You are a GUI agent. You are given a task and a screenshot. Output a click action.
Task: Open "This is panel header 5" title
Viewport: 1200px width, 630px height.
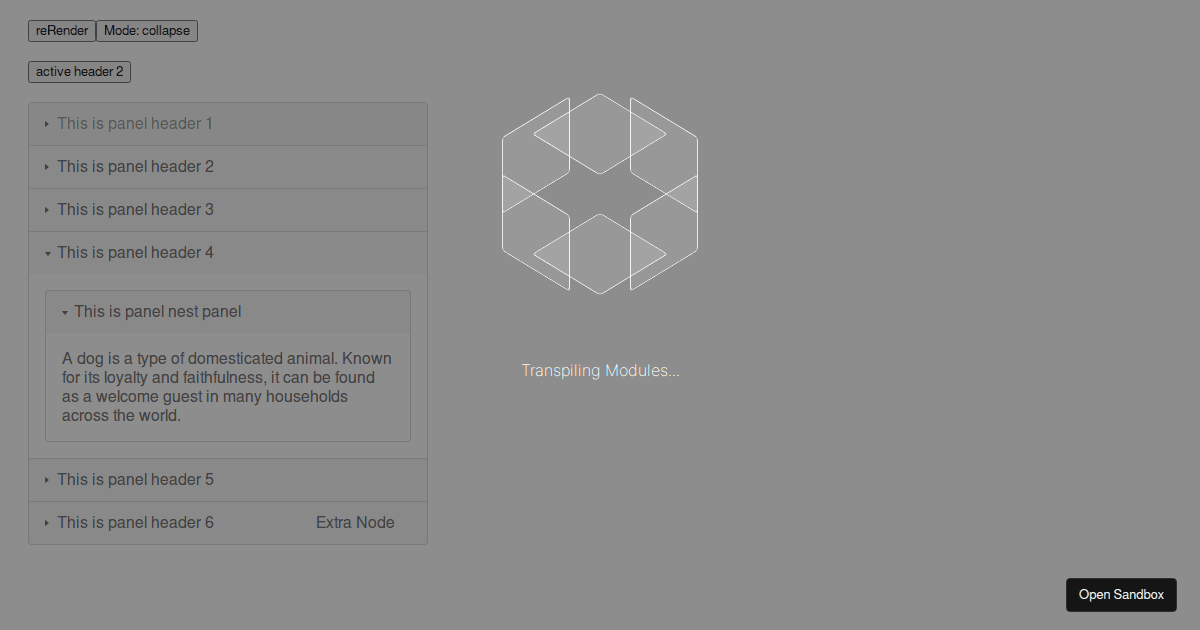pos(135,480)
